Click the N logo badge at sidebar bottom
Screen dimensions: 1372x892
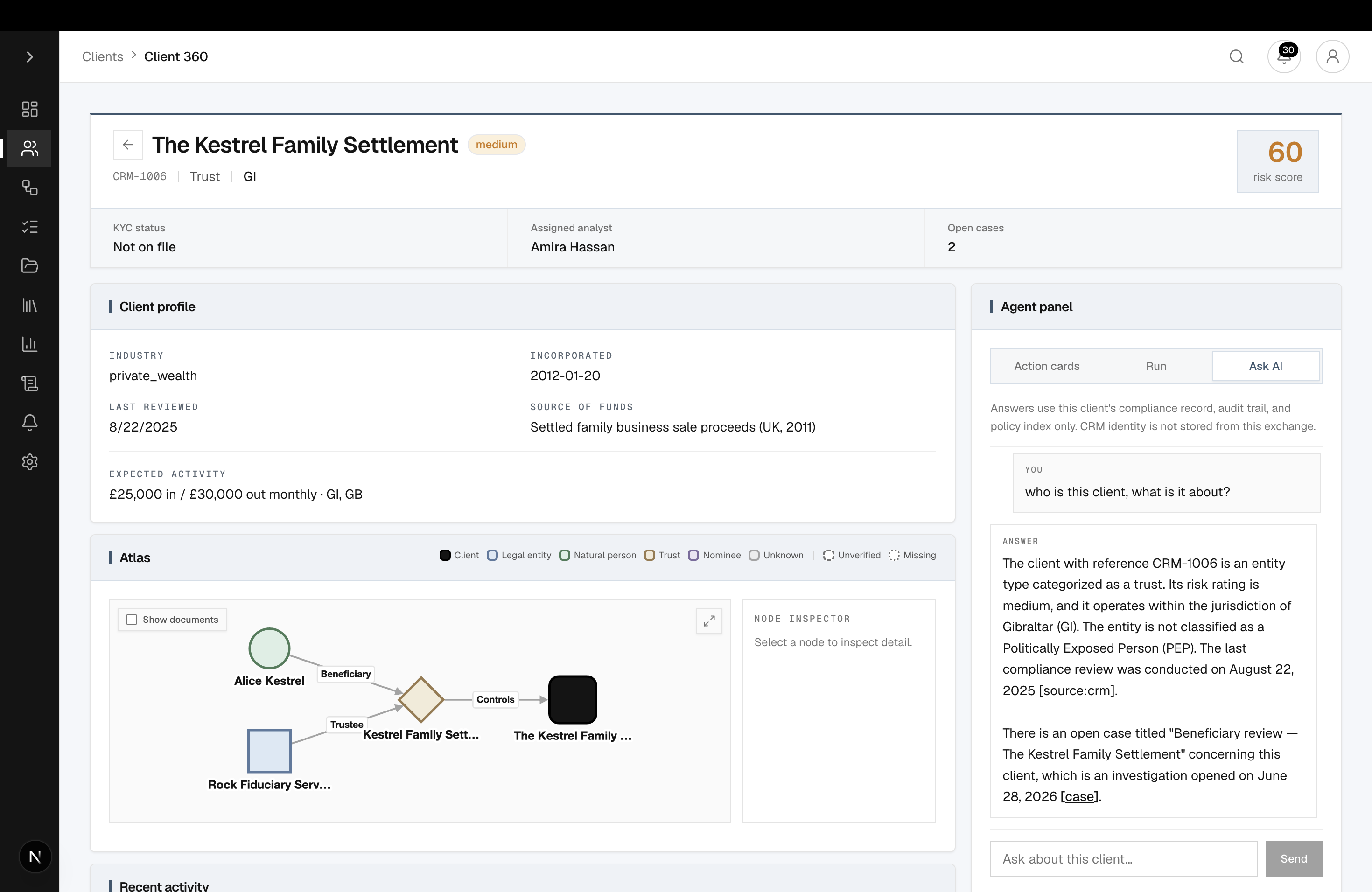click(35, 857)
